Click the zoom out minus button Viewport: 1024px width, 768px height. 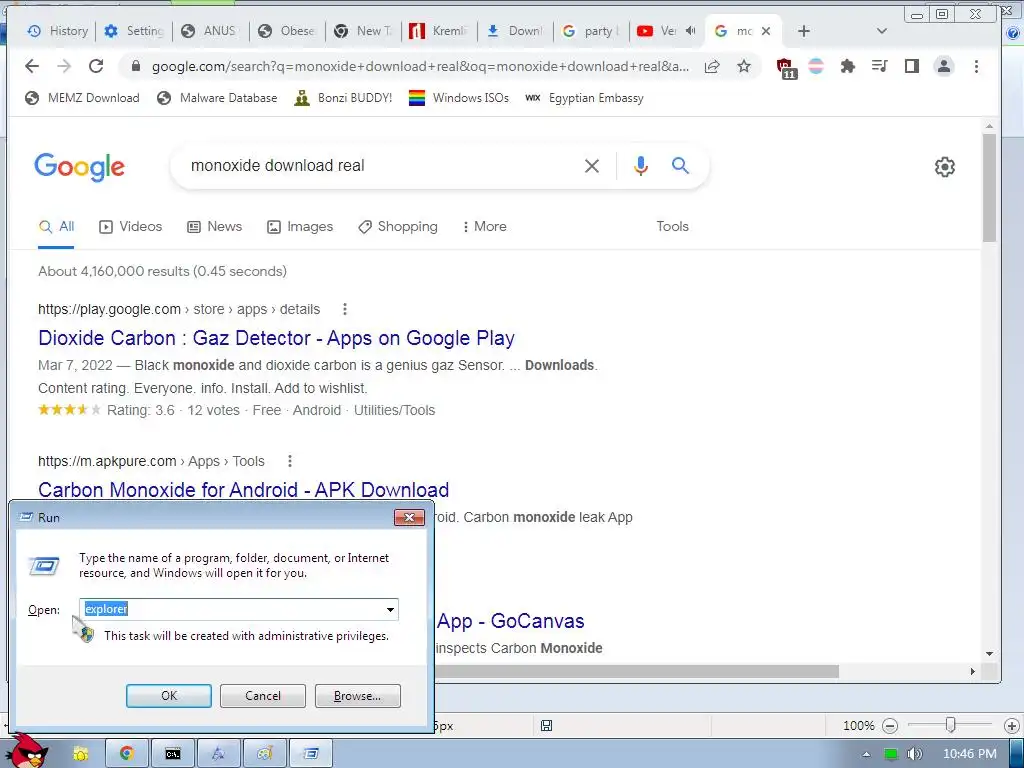890,726
